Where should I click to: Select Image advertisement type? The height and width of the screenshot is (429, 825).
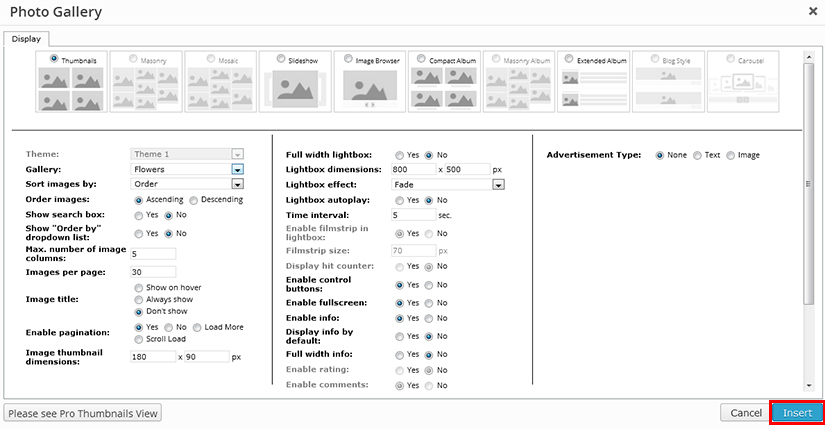729,155
